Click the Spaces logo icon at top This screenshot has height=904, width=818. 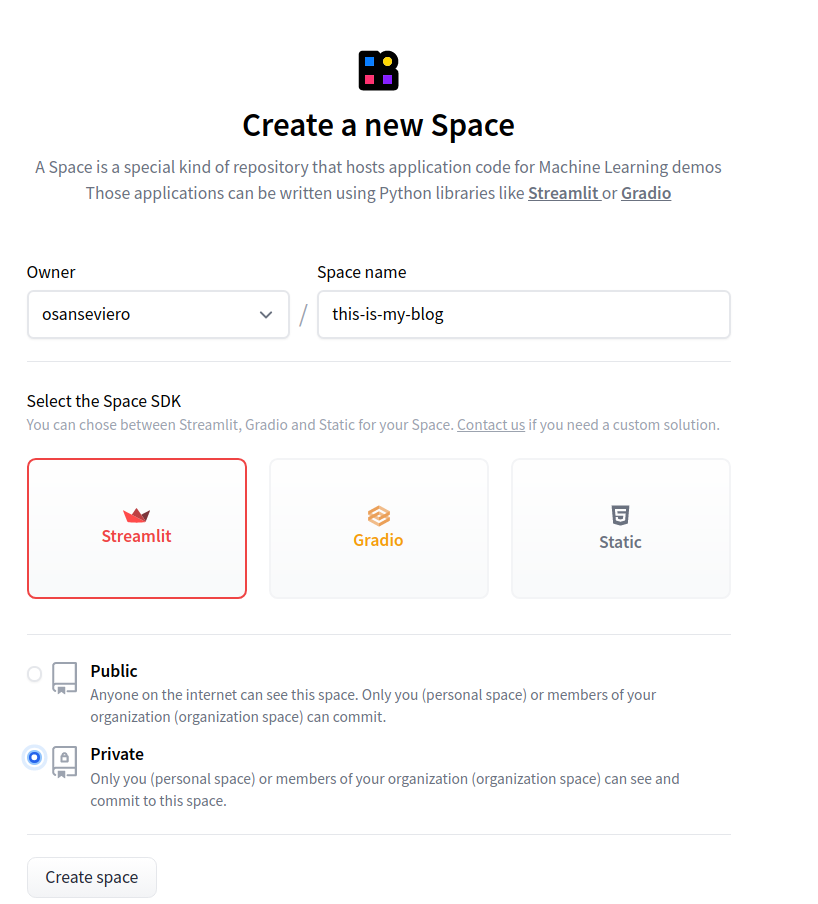(378, 70)
